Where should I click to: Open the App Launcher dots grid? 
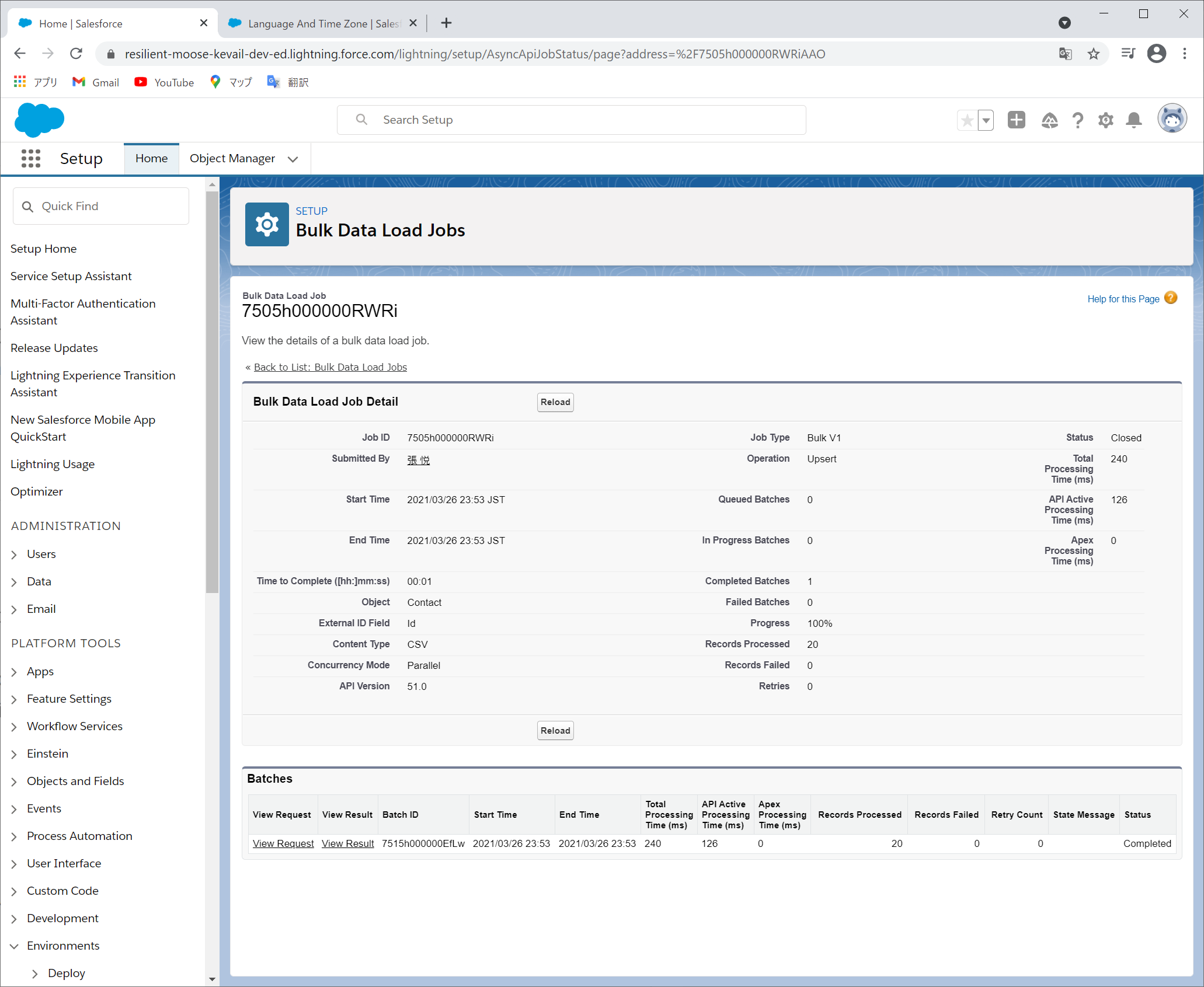[x=31, y=158]
